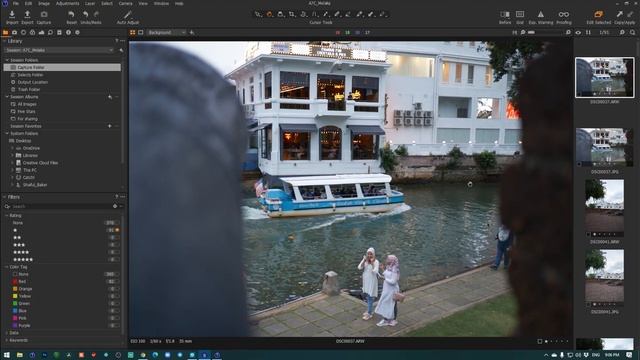This screenshot has width=640, height=360.
Task: Filter by two-star rating radio
Action: (117, 238)
